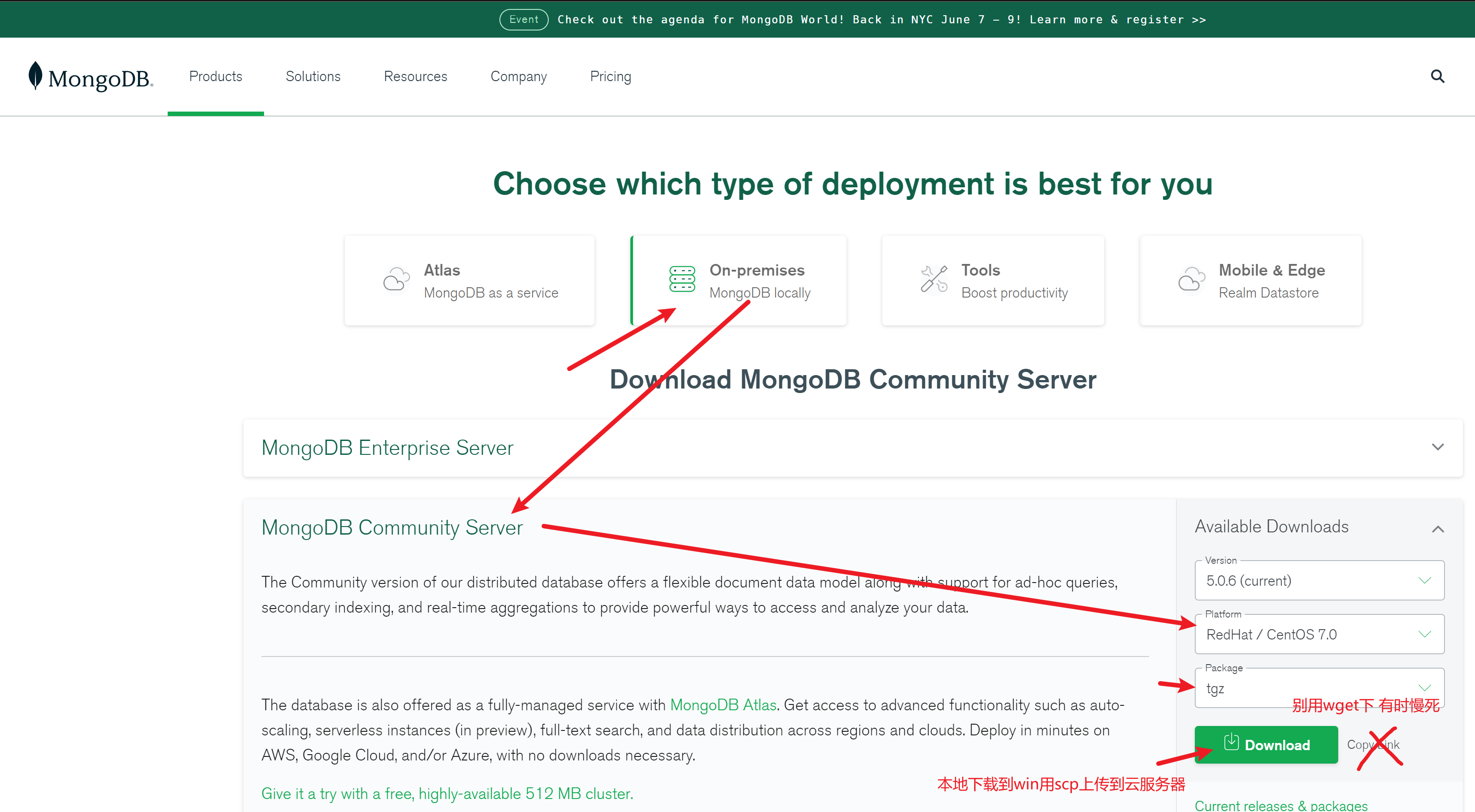
Task: Click the MongoDB leaf logo
Action: 35,76
